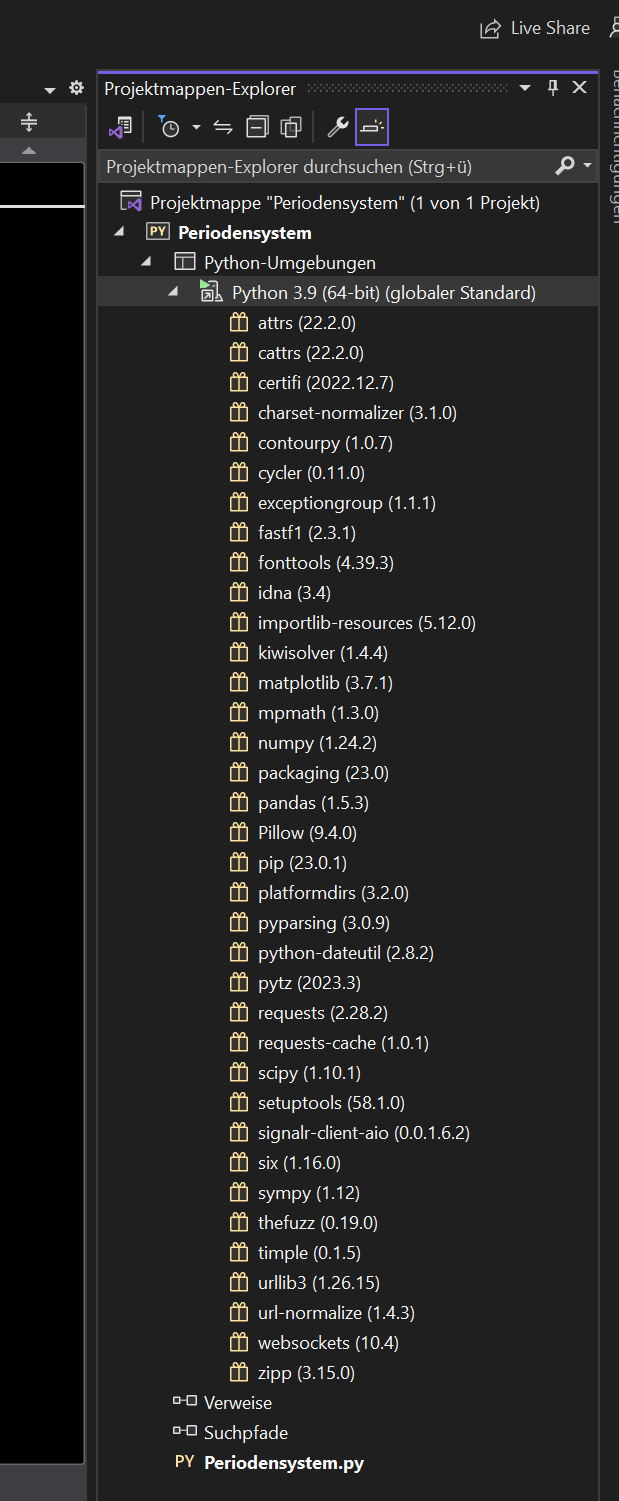Click the solution and folder view switch icon
The height and width of the screenshot is (1501, 619).
point(120,127)
